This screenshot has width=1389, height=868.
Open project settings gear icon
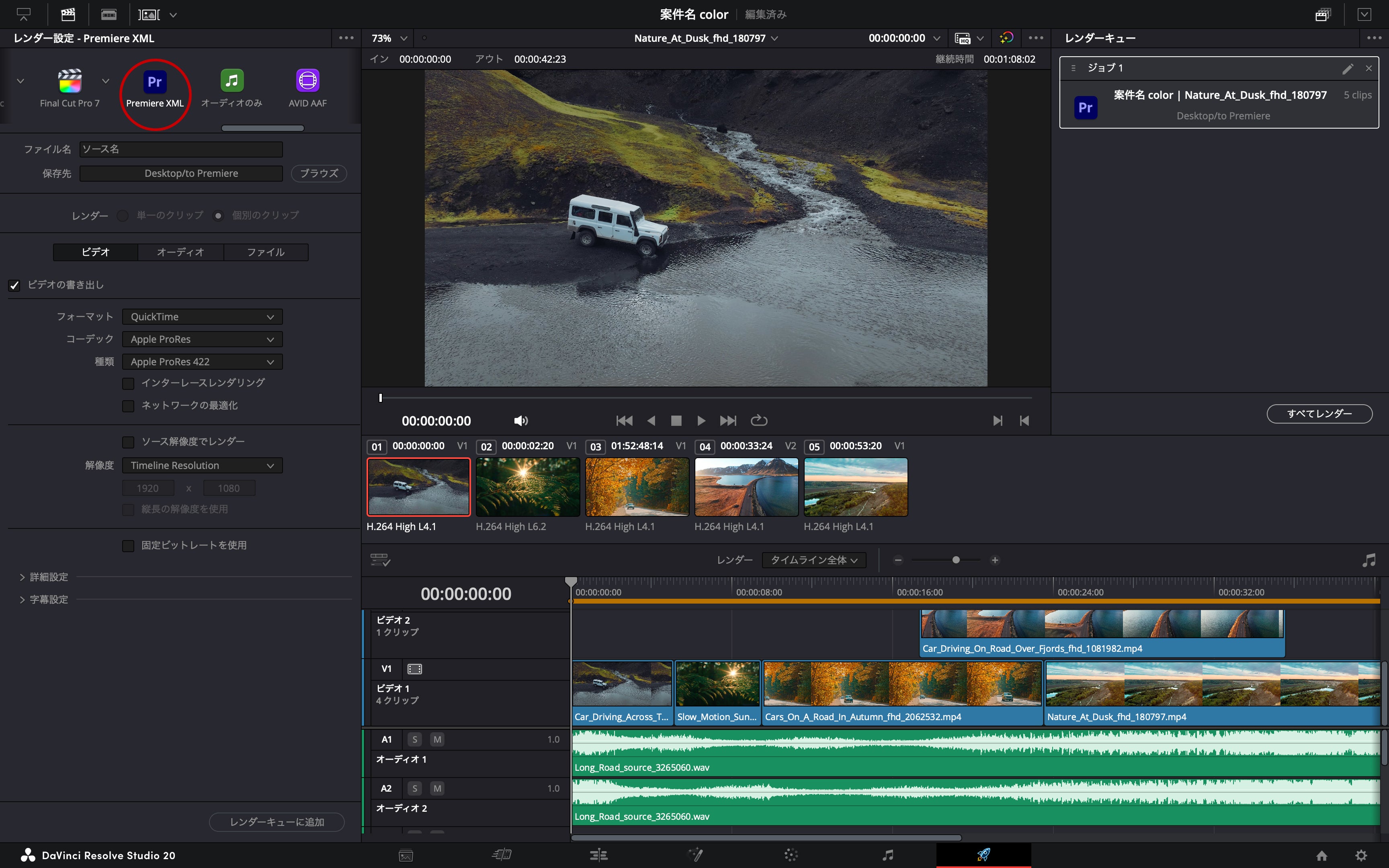pos(1361,856)
